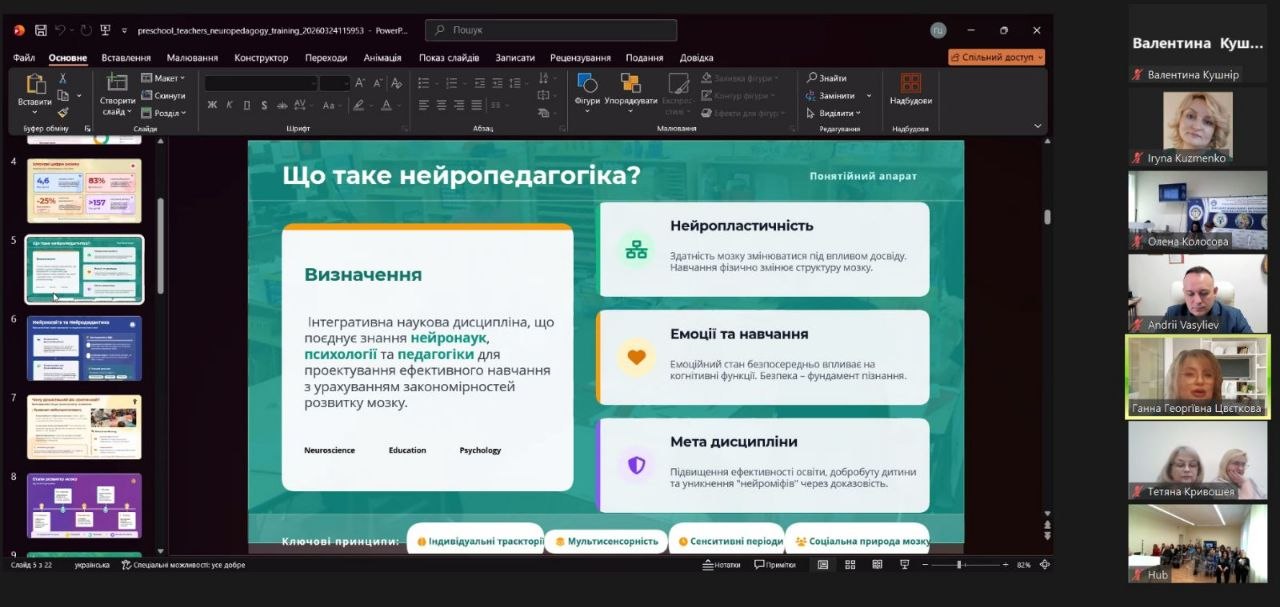Click the Спільний доступ share button
The image size is (1280, 607).
coord(996,58)
